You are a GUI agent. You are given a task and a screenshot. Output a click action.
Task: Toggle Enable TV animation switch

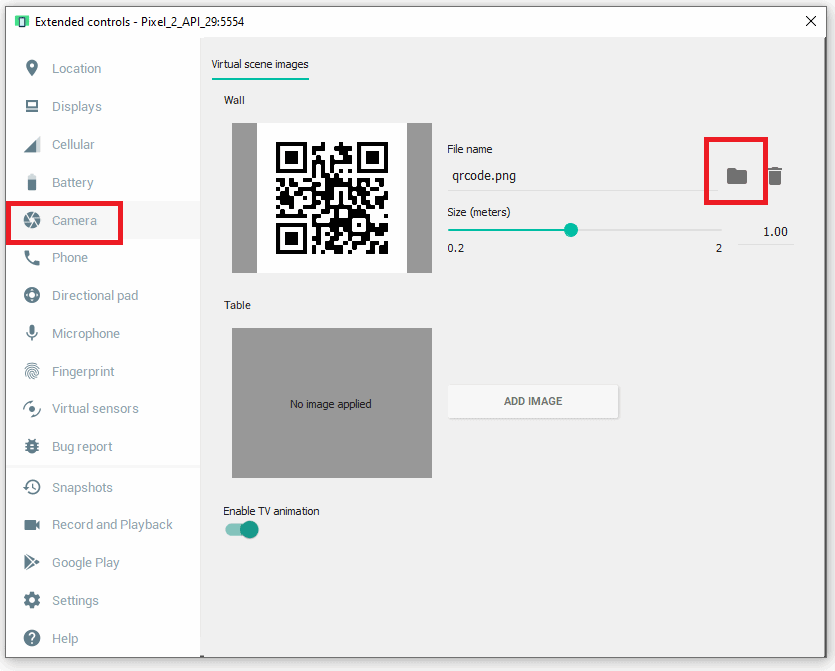tap(242, 530)
